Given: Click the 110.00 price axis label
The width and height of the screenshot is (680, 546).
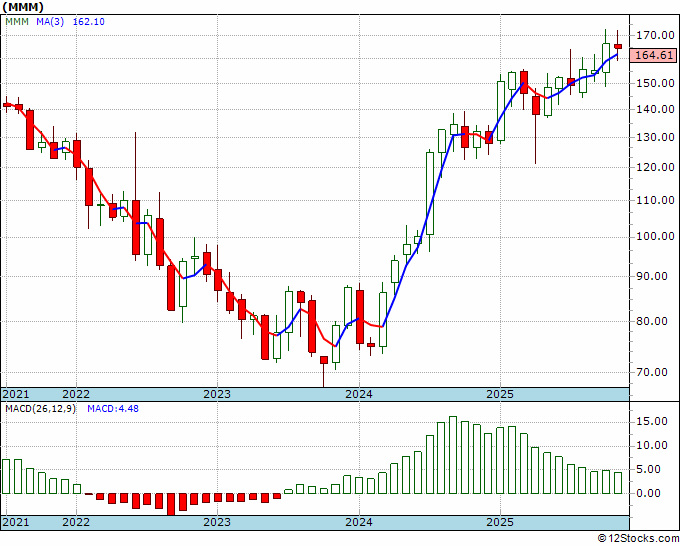Looking at the screenshot, I should pyautogui.click(x=655, y=200).
